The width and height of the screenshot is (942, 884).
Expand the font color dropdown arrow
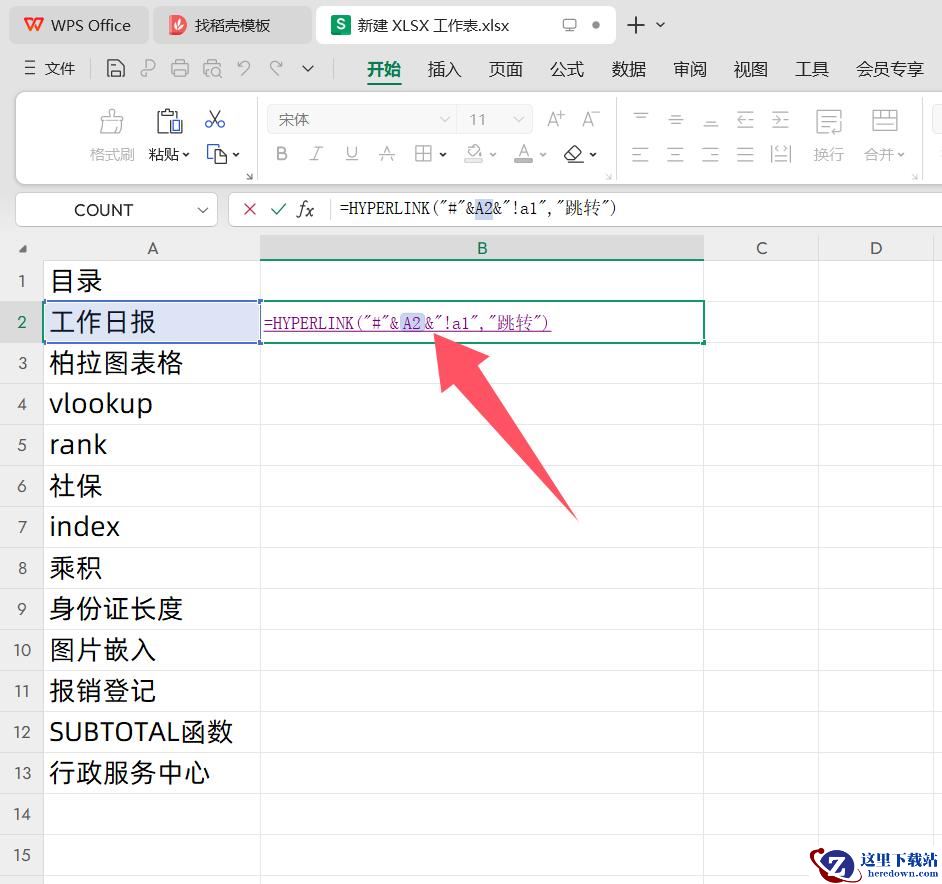(542, 154)
